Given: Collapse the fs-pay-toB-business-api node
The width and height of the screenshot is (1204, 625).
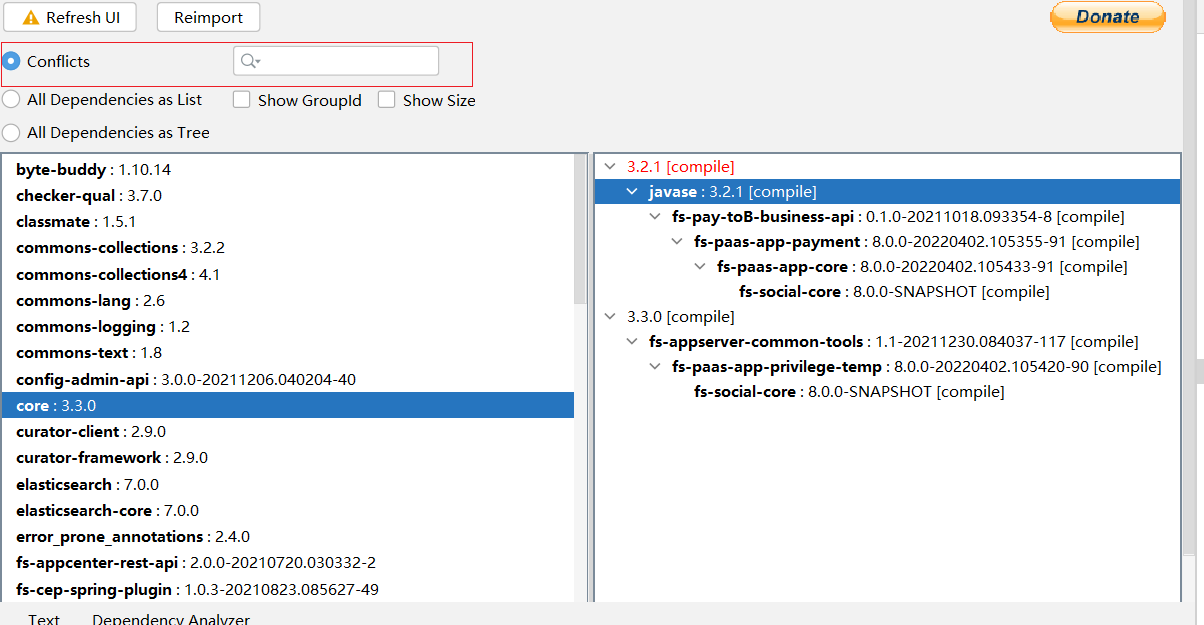Looking at the screenshot, I should (655, 217).
